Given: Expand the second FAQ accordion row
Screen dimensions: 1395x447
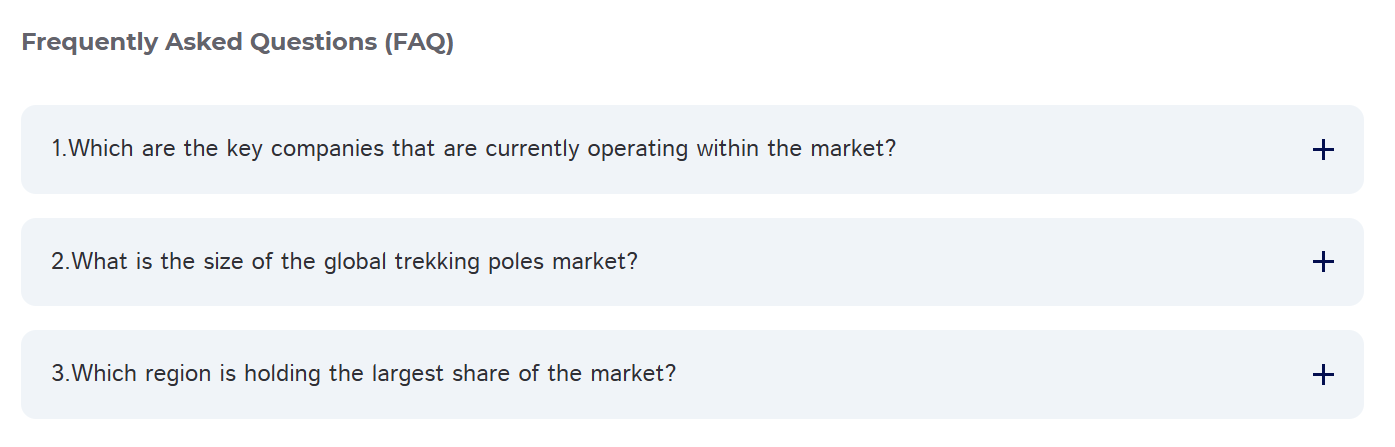Looking at the screenshot, I should click(690, 262).
